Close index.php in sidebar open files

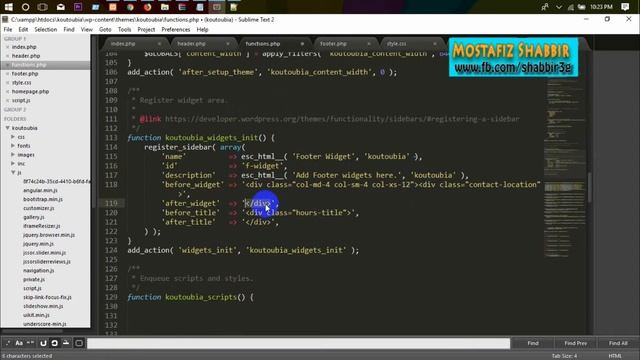tap(7, 47)
